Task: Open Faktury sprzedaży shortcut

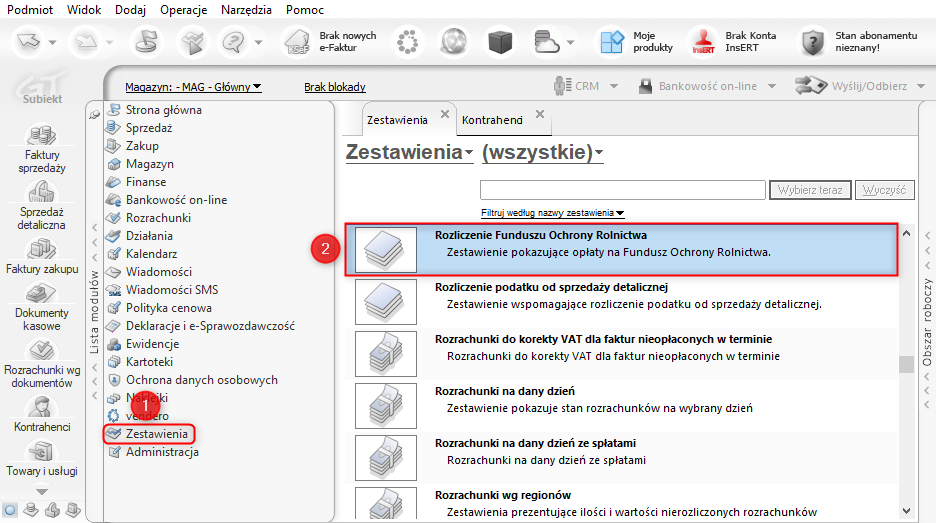Action: [x=42, y=147]
